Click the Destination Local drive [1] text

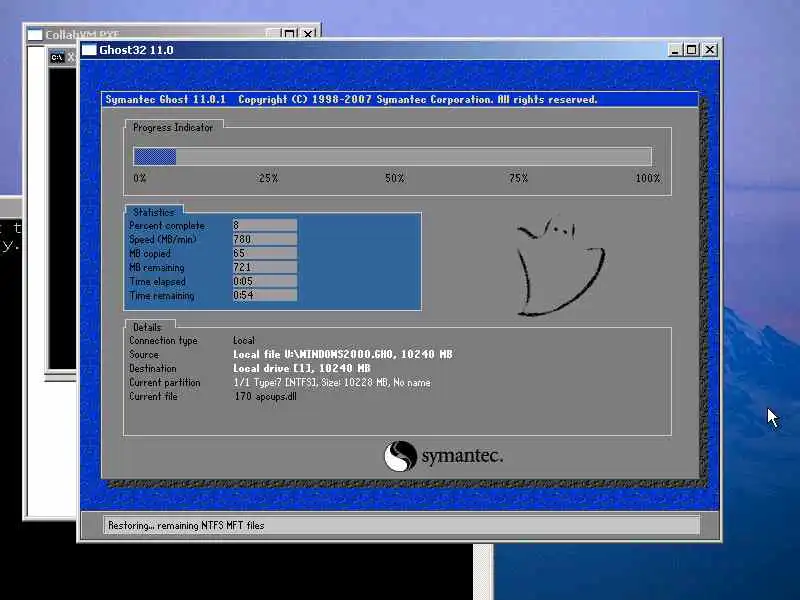[302, 368]
